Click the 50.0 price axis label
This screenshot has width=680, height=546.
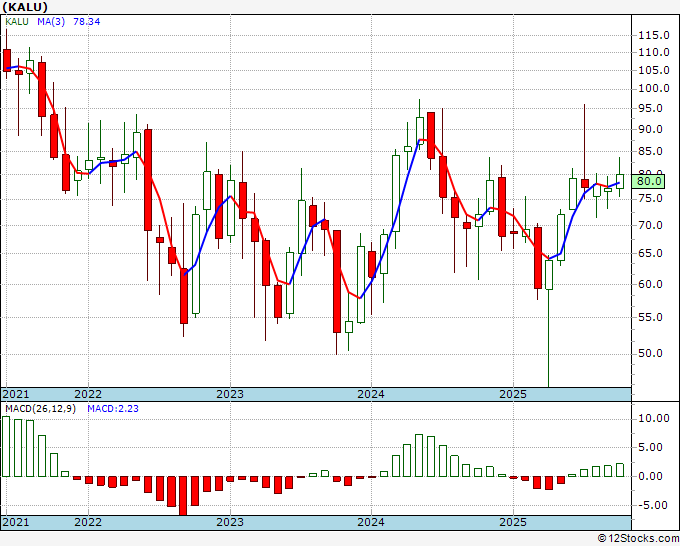click(651, 353)
